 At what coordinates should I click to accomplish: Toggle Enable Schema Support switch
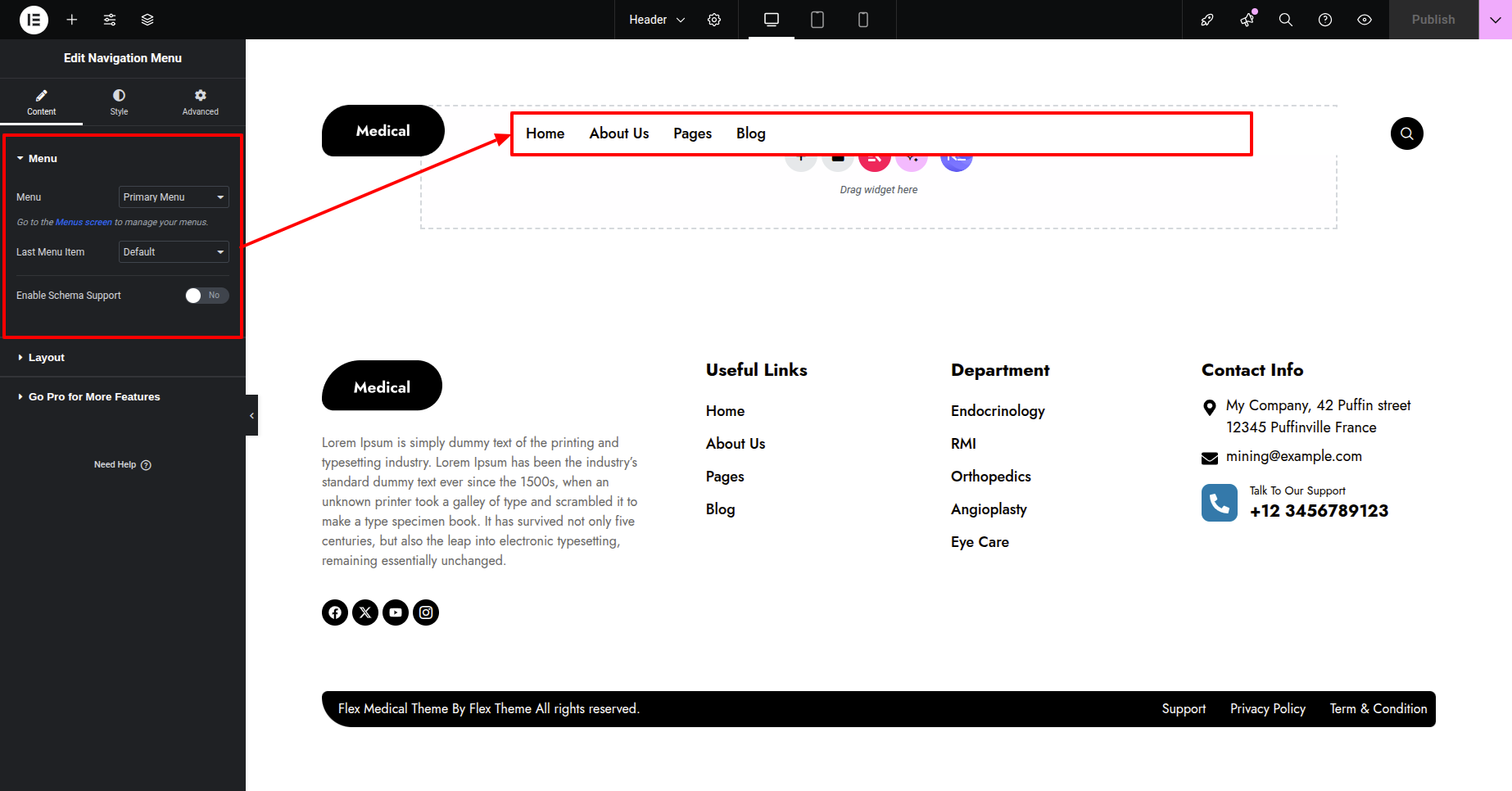(x=206, y=296)
